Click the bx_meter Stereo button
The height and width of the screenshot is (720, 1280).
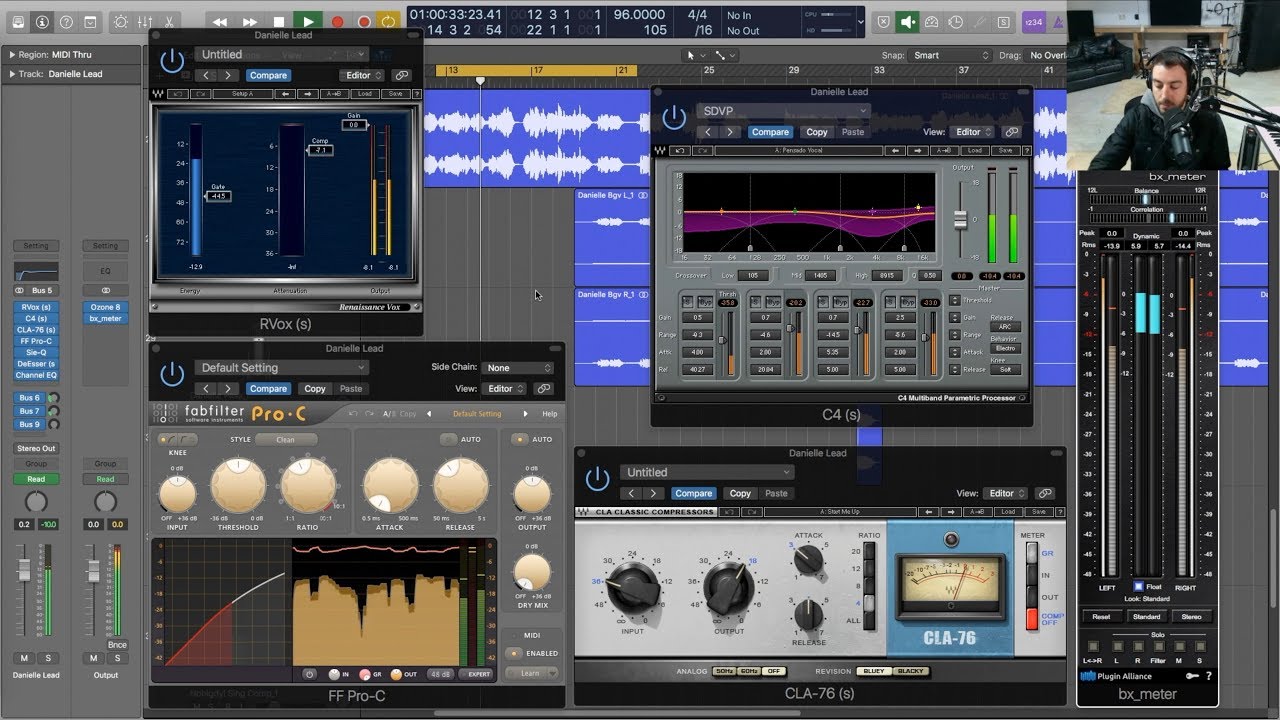[x=1192, y=617]
